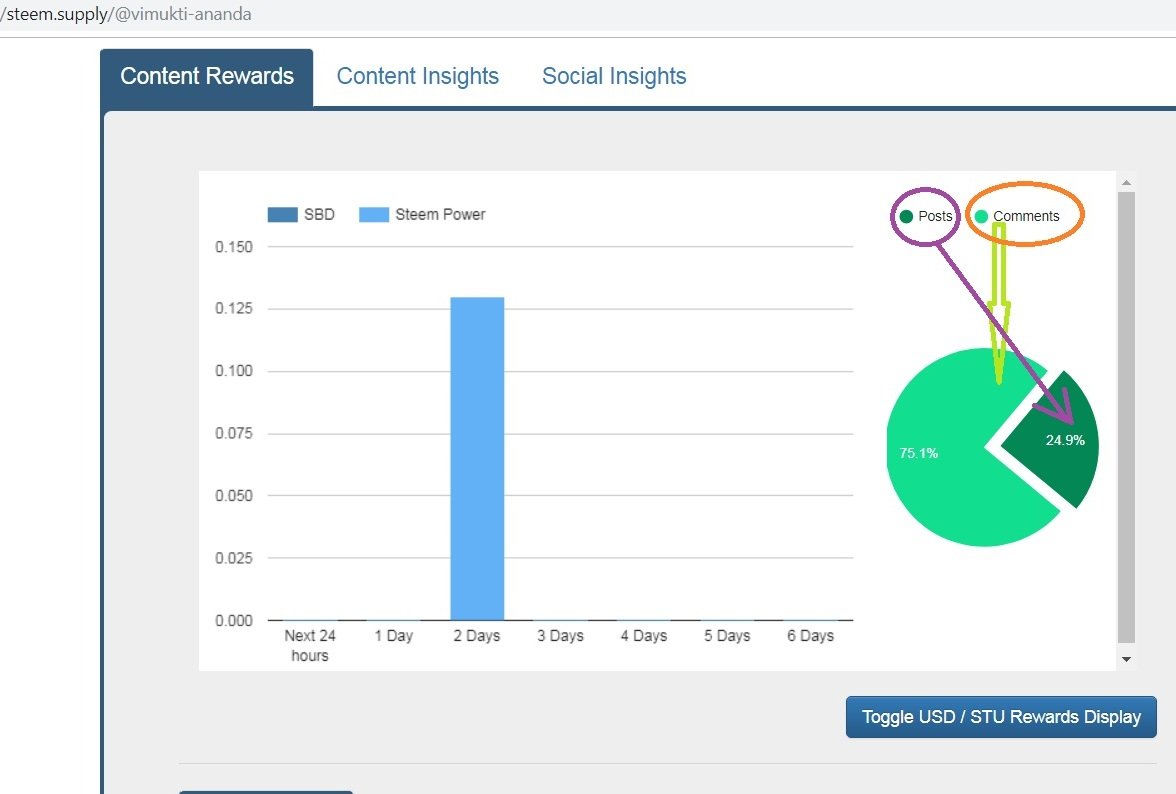Click the '0.150' y-axis value
Viewport: 1176px width, 794px height.
pos(234,247)
